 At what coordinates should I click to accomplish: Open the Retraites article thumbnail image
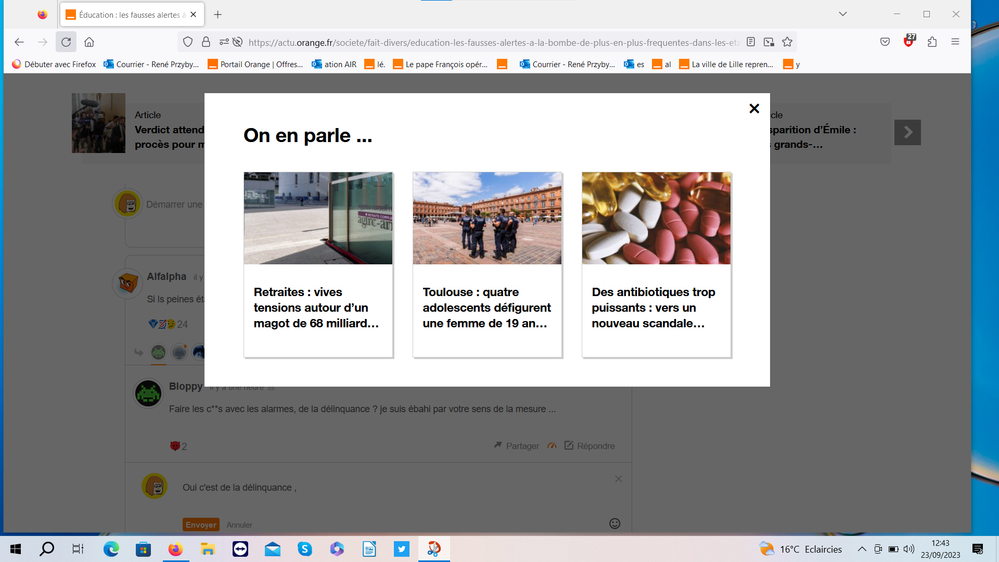318,218
